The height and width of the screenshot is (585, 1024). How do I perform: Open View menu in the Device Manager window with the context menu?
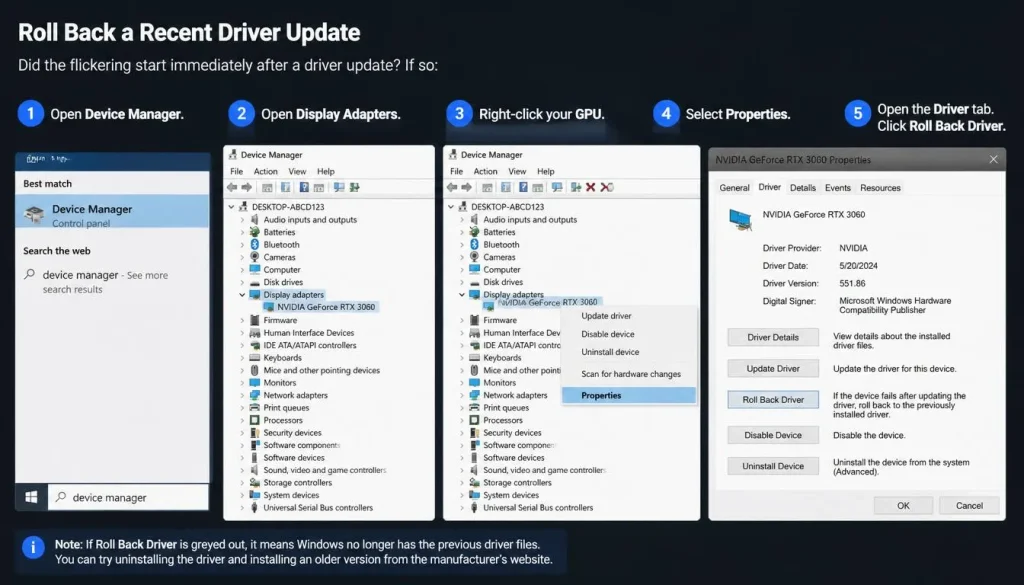coord(517,171)
